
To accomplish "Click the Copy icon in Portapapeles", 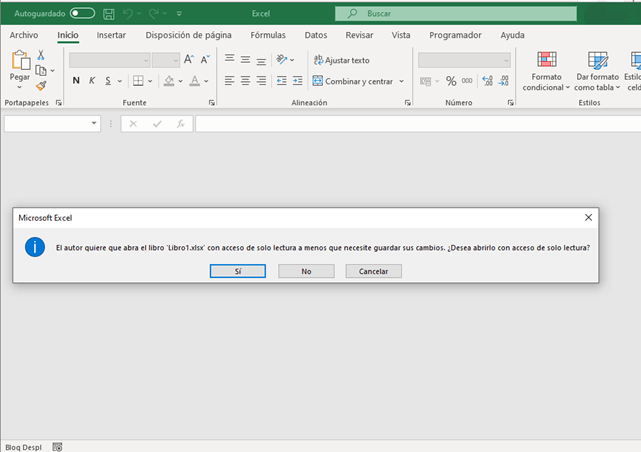I will (x=41, y=70).
